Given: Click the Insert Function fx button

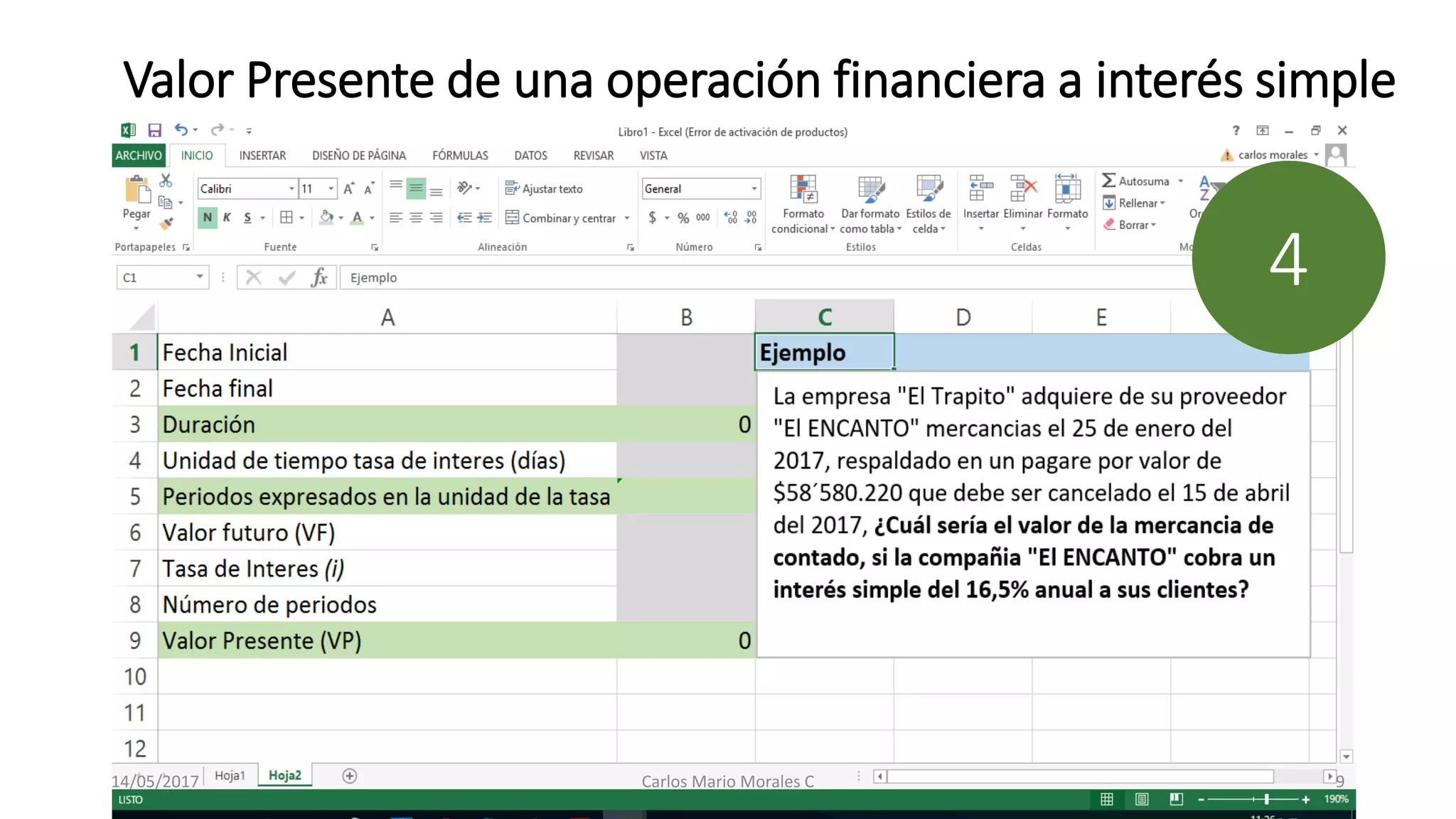Looking at the screenshot, I should (319, 277).
